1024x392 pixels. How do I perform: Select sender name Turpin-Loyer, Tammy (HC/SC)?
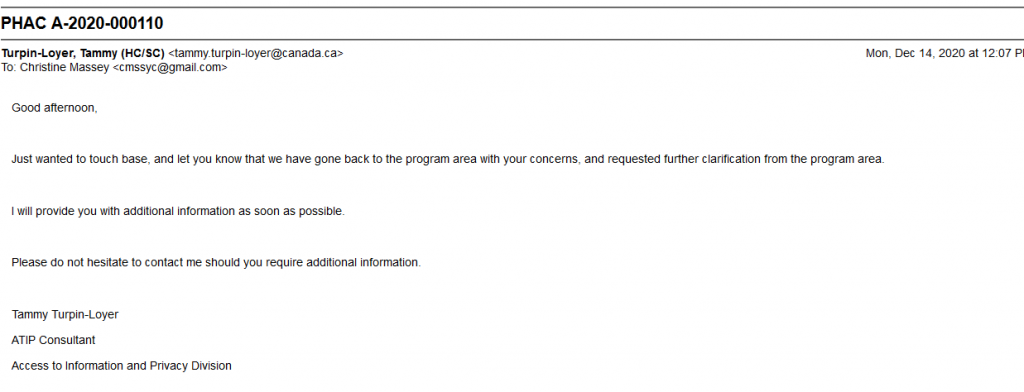tap(83, 54)
